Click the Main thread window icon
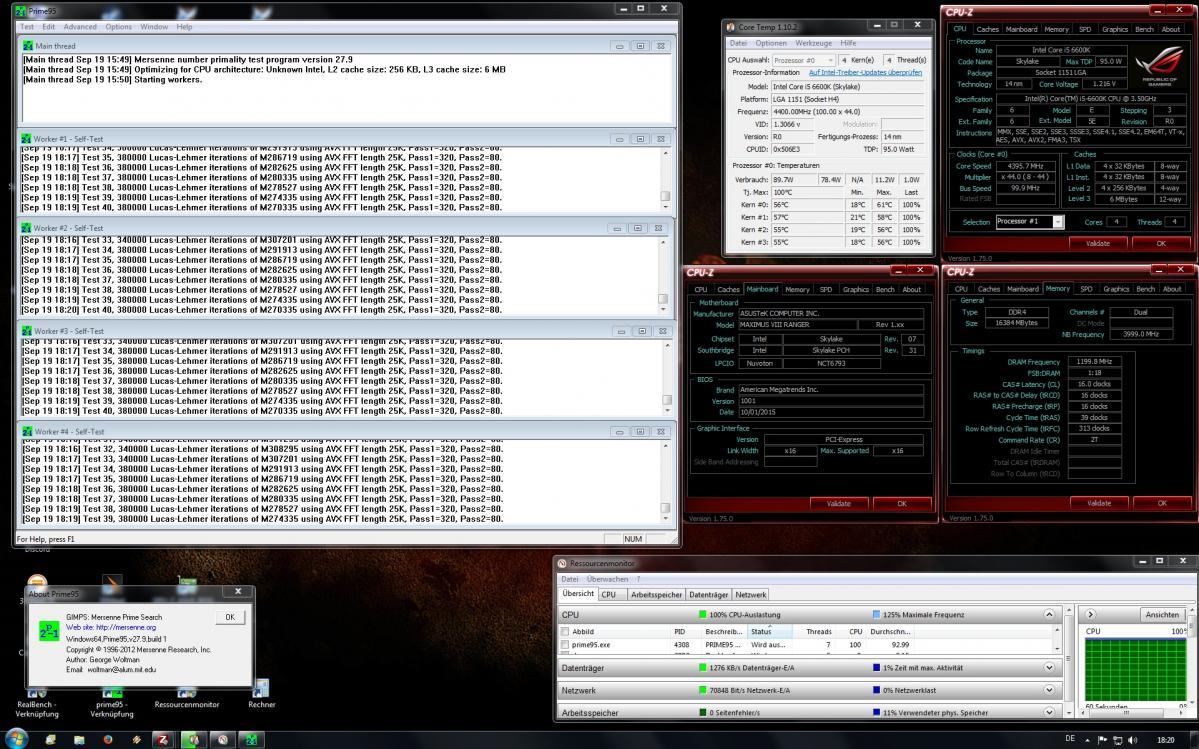1199x749 pixels. [x=28, y=46]
